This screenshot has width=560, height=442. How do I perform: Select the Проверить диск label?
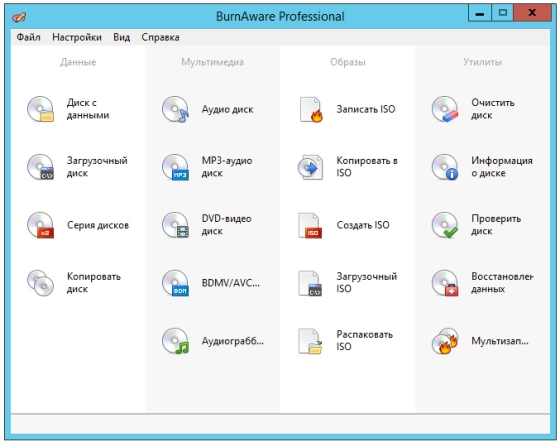coord(496,225)
